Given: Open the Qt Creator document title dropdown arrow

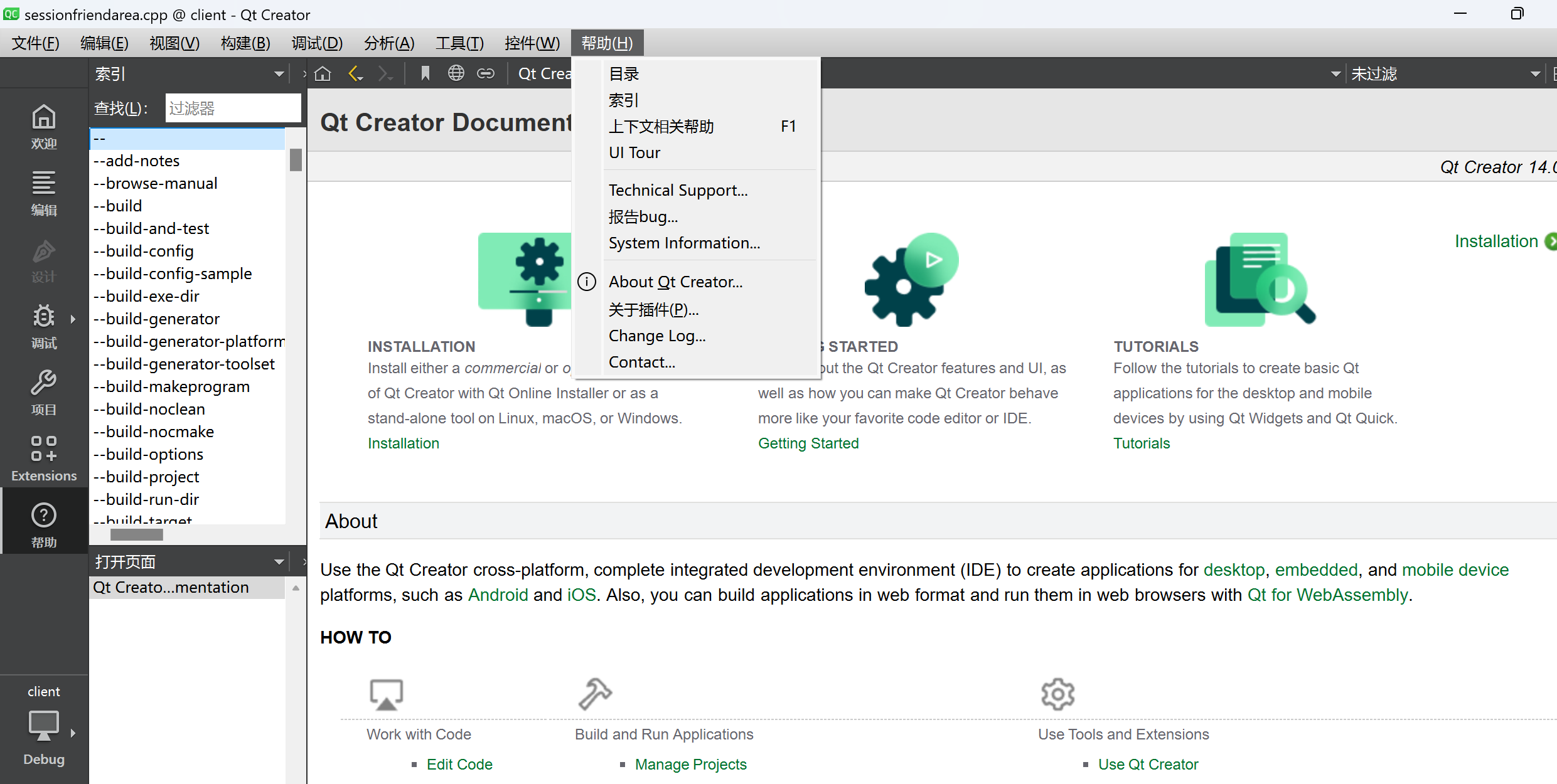Looking at the screenshot, I should 1335,74.
